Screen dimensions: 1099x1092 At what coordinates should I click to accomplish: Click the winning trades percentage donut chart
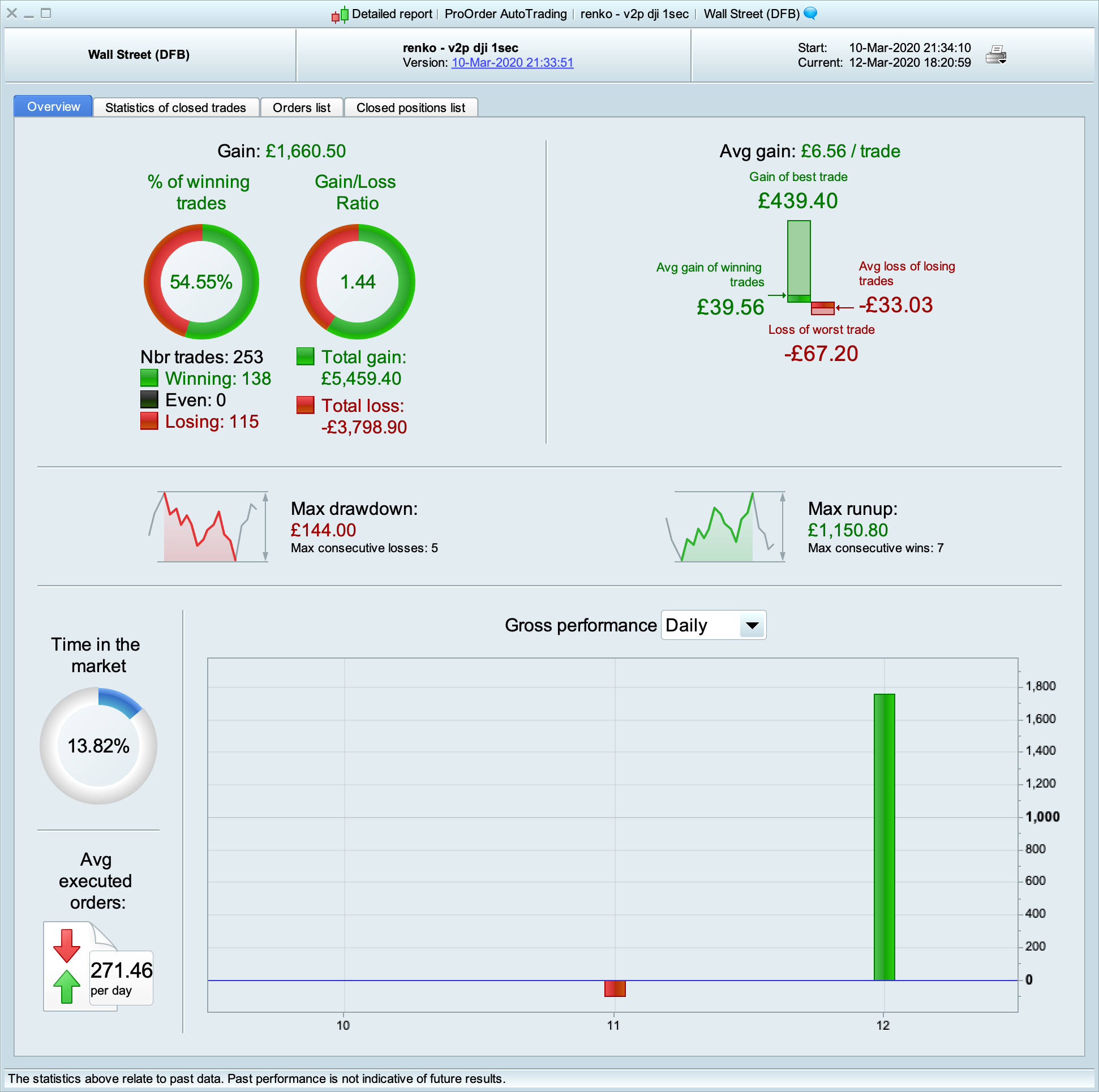(201, 282)
